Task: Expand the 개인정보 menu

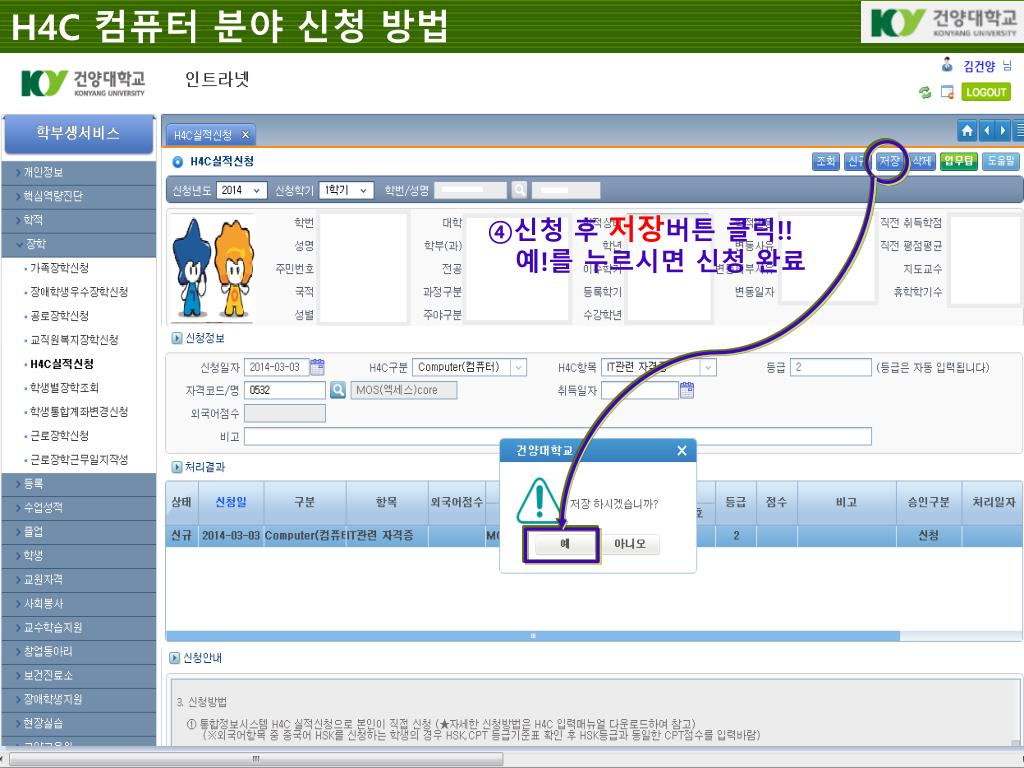Action: point(78,172)
